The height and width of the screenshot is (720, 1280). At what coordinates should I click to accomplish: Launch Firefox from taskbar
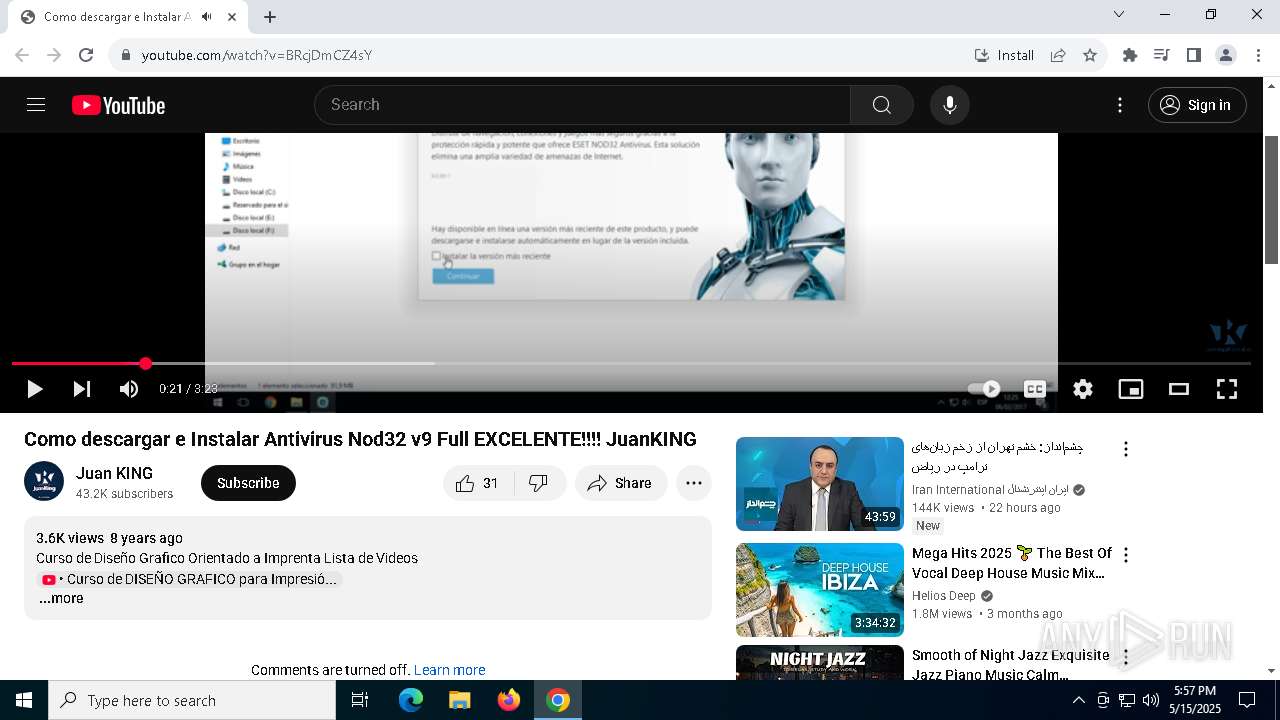508,700
